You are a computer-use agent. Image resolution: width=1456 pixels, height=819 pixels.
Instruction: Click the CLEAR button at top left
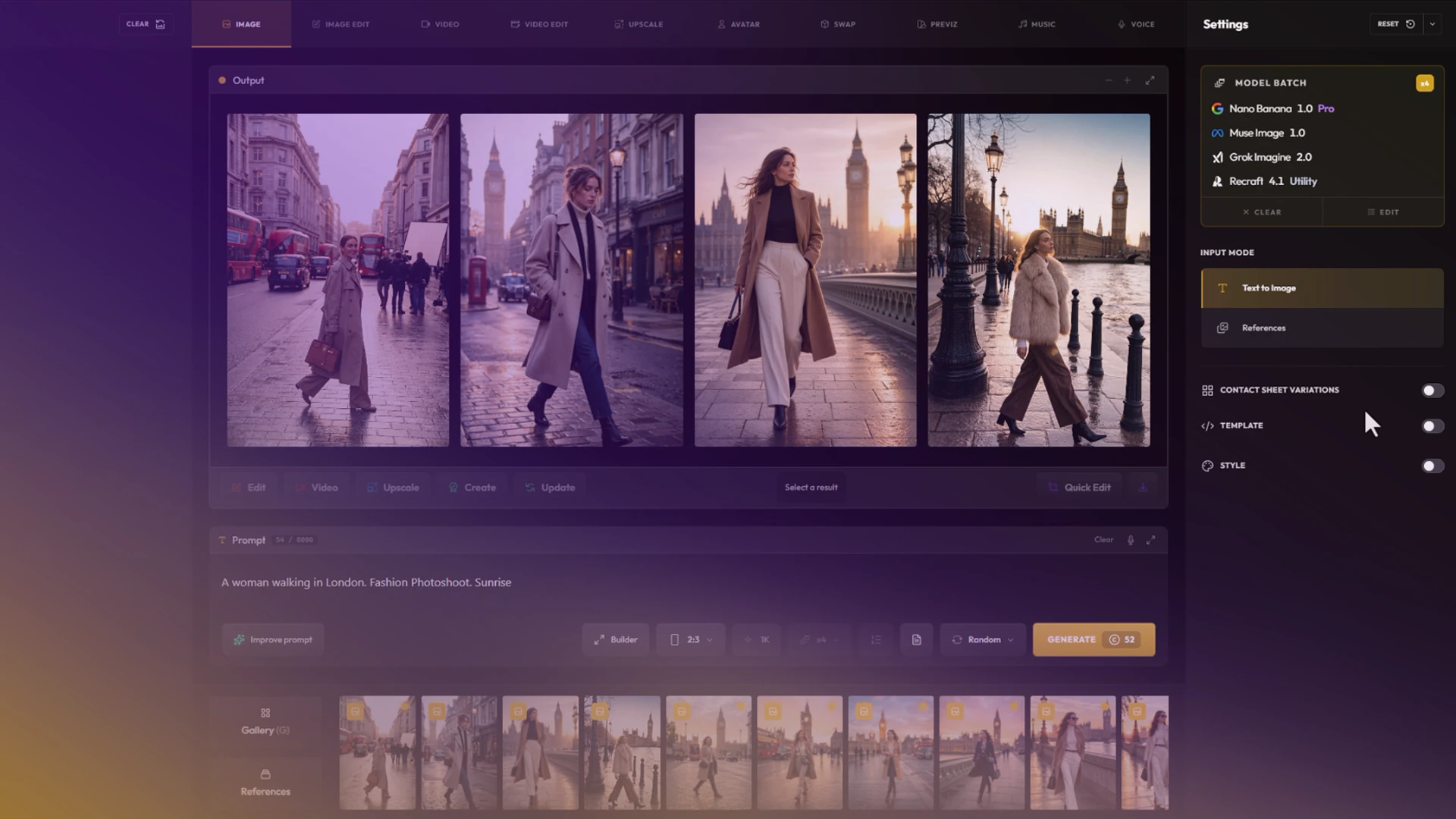[x=146, y=24]
